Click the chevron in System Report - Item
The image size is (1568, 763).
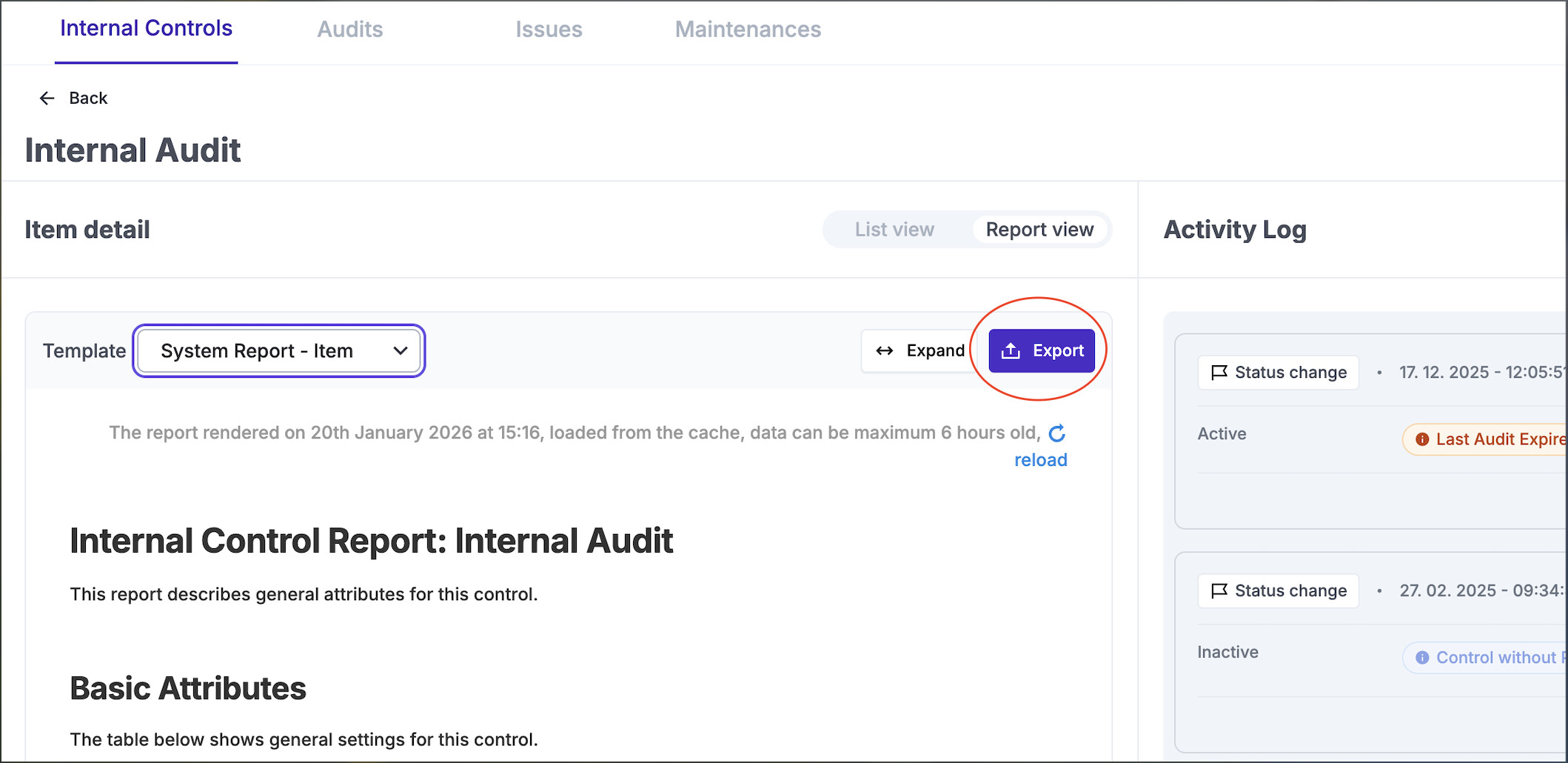pos(401,351)
